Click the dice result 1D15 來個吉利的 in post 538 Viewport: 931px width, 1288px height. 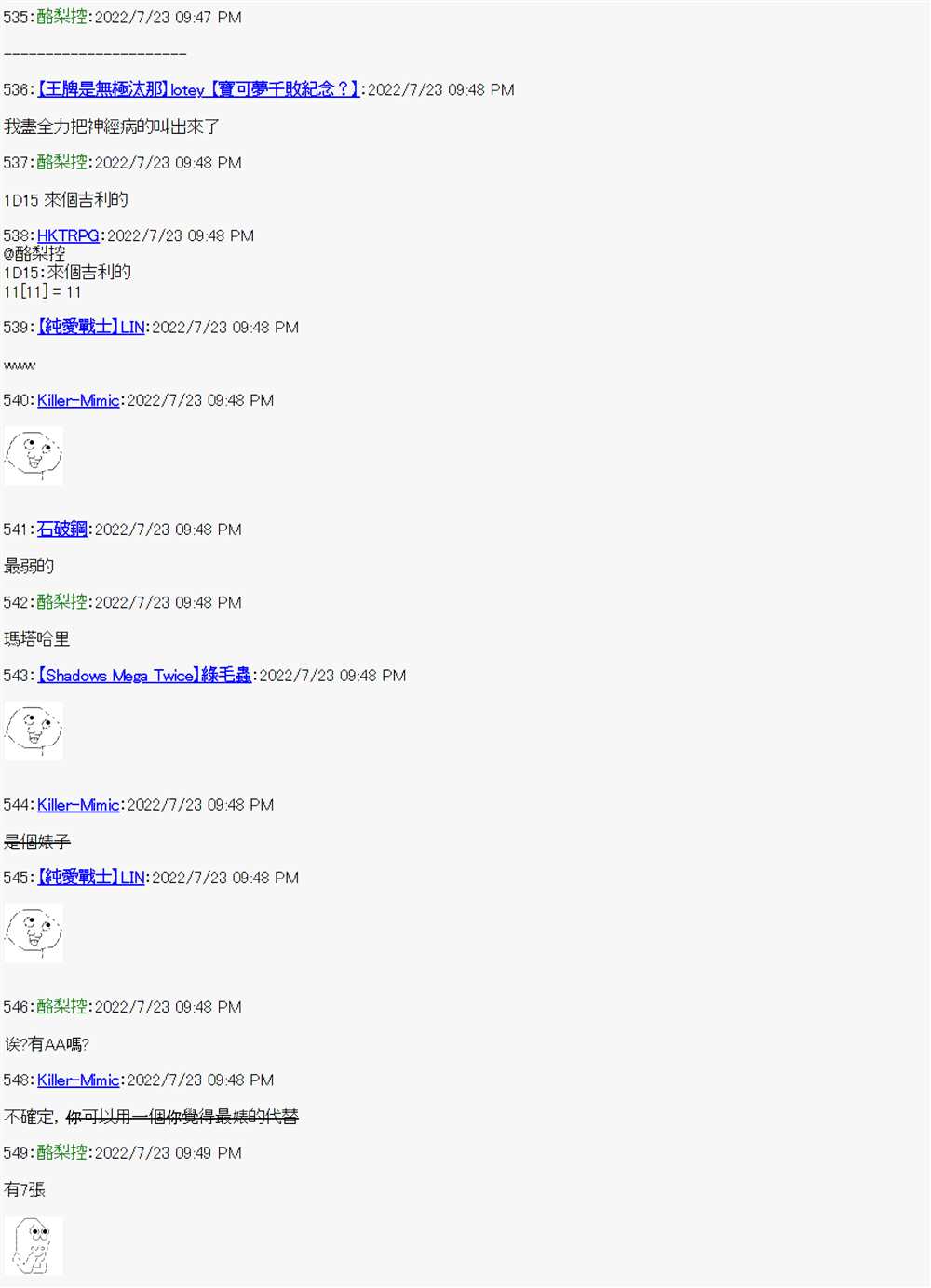[x=67, y=272]
